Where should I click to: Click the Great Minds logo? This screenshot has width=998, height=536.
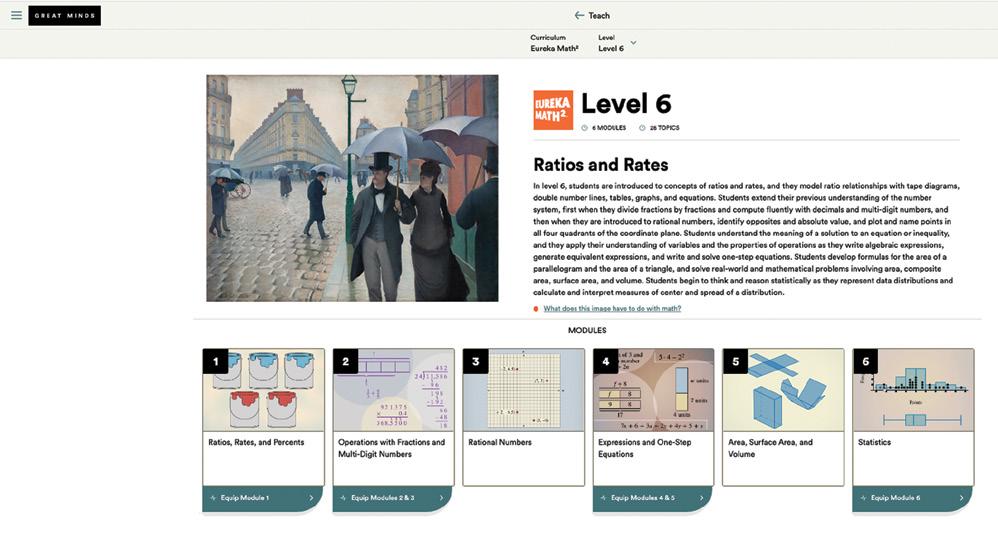point(64,16)
